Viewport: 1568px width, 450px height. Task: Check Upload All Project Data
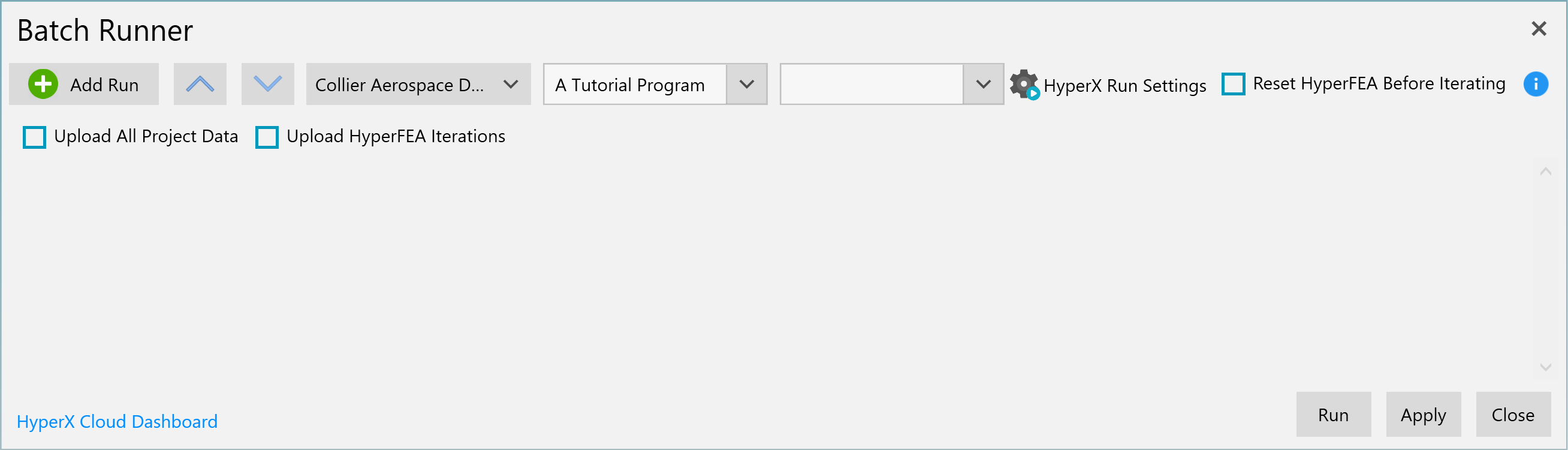pos(34,137)
